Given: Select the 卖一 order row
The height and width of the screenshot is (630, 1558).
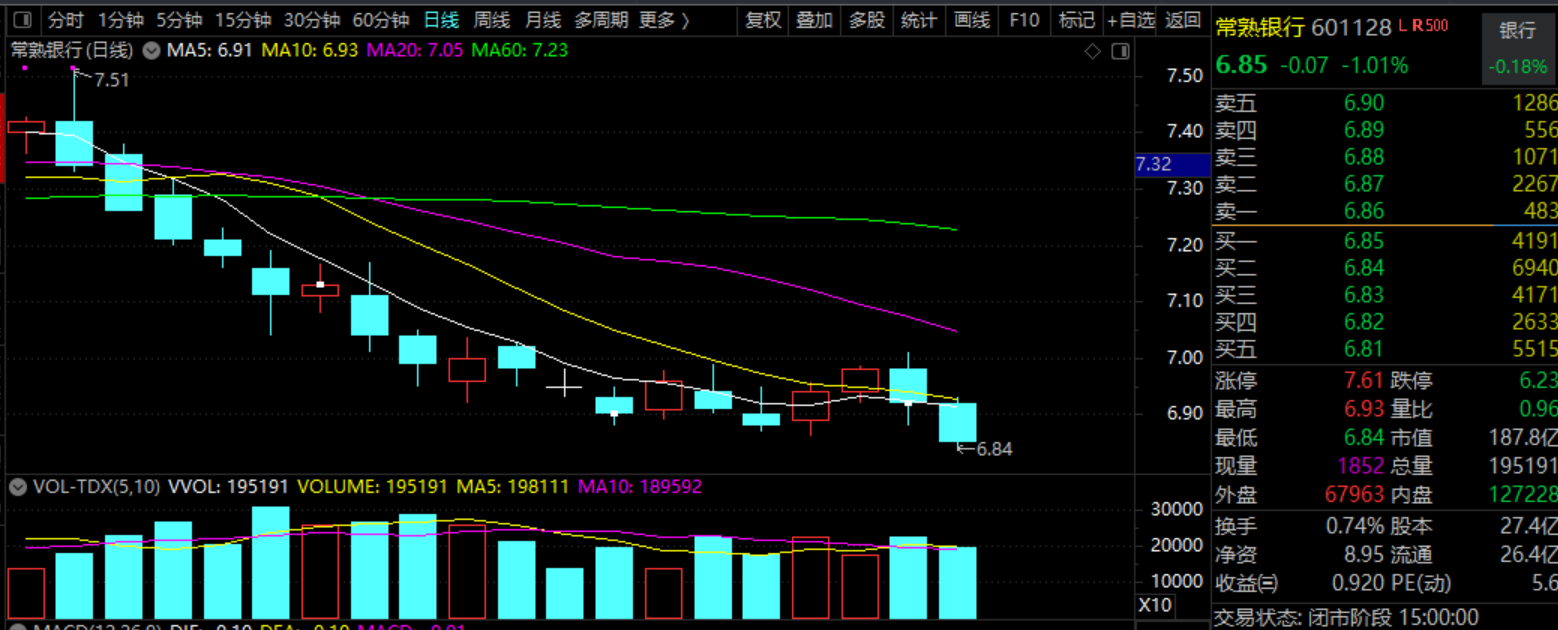Looking at the screenshot, I should tap(1385, 211).
